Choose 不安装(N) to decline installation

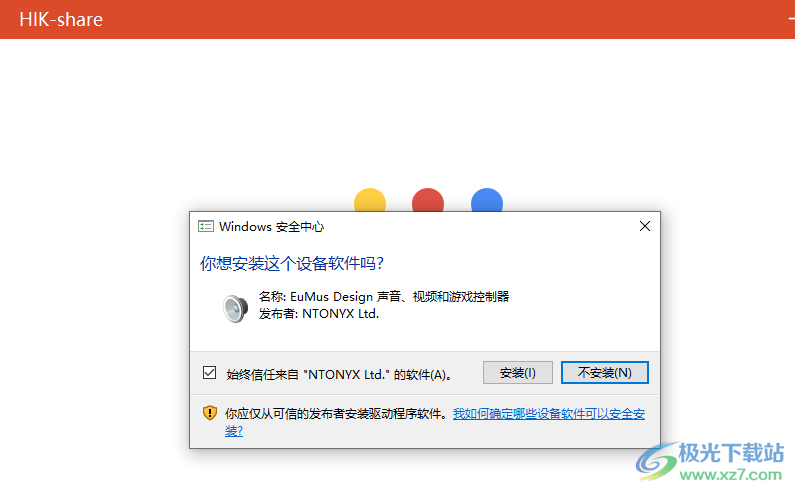[604, 373]
